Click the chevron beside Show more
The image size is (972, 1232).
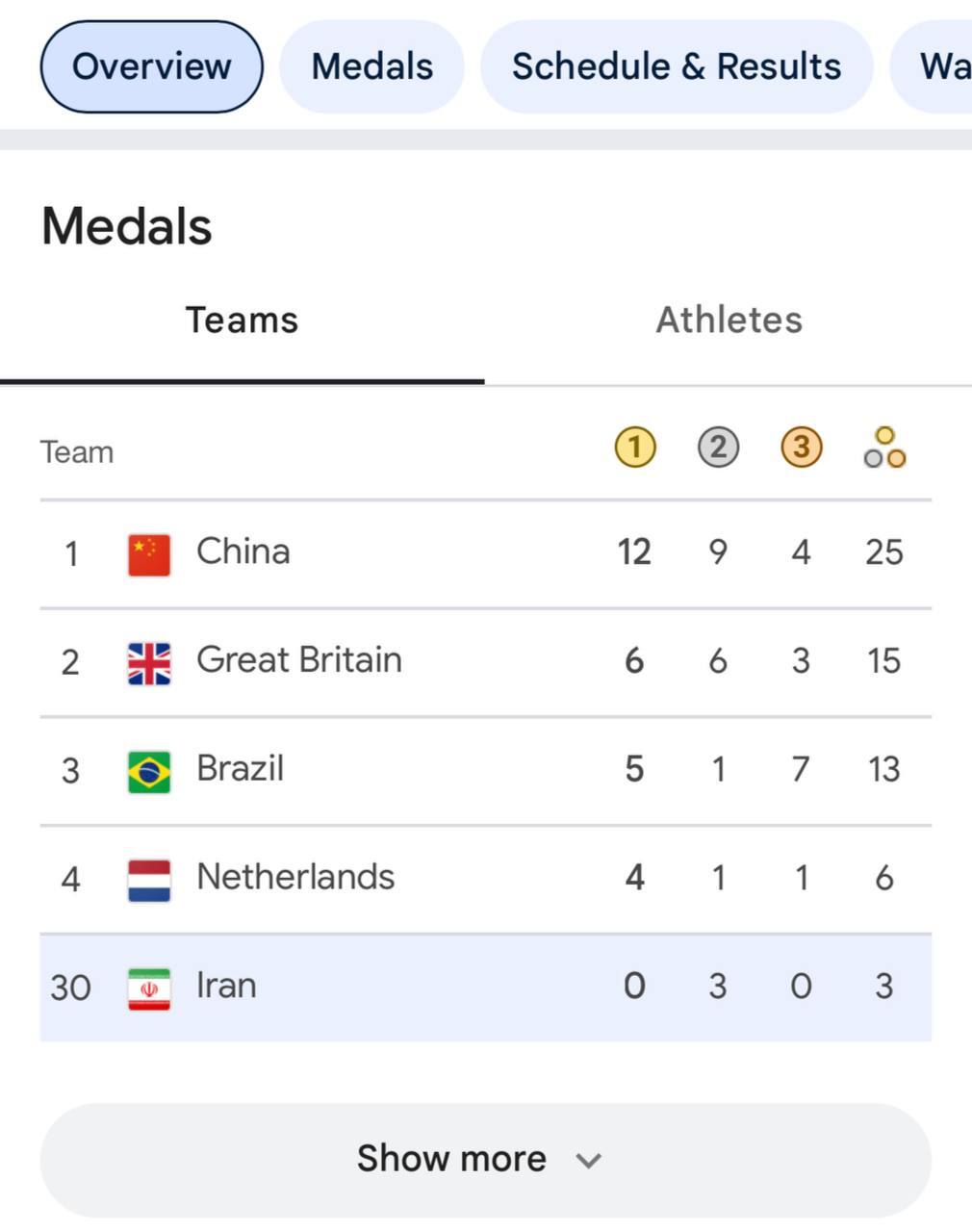[588, 1161]
